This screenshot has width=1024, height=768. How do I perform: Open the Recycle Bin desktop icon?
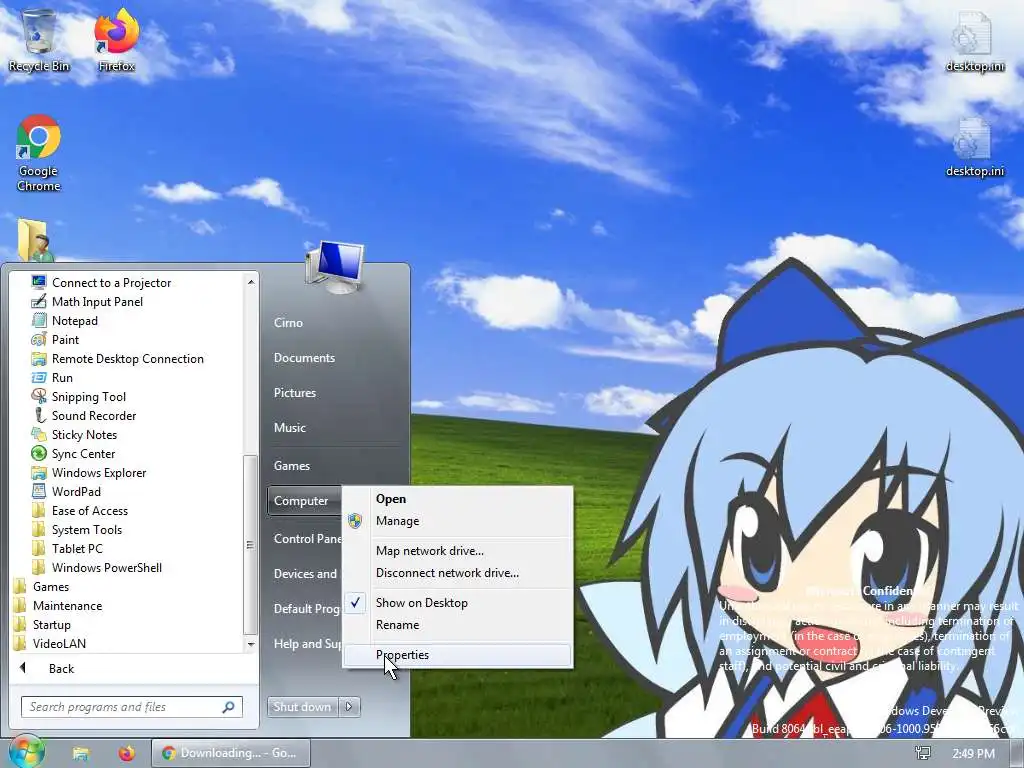39,39
